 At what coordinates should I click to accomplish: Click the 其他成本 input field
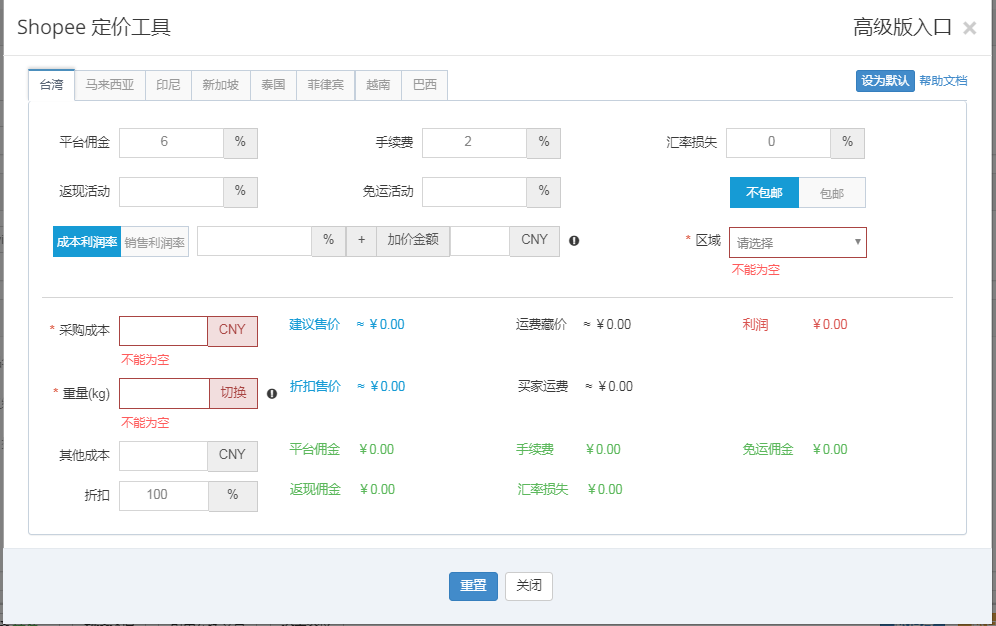[x=163, y=456]
